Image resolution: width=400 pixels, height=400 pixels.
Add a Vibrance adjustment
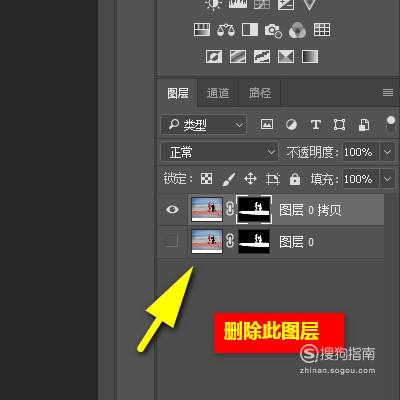click(x=309, y=5)
